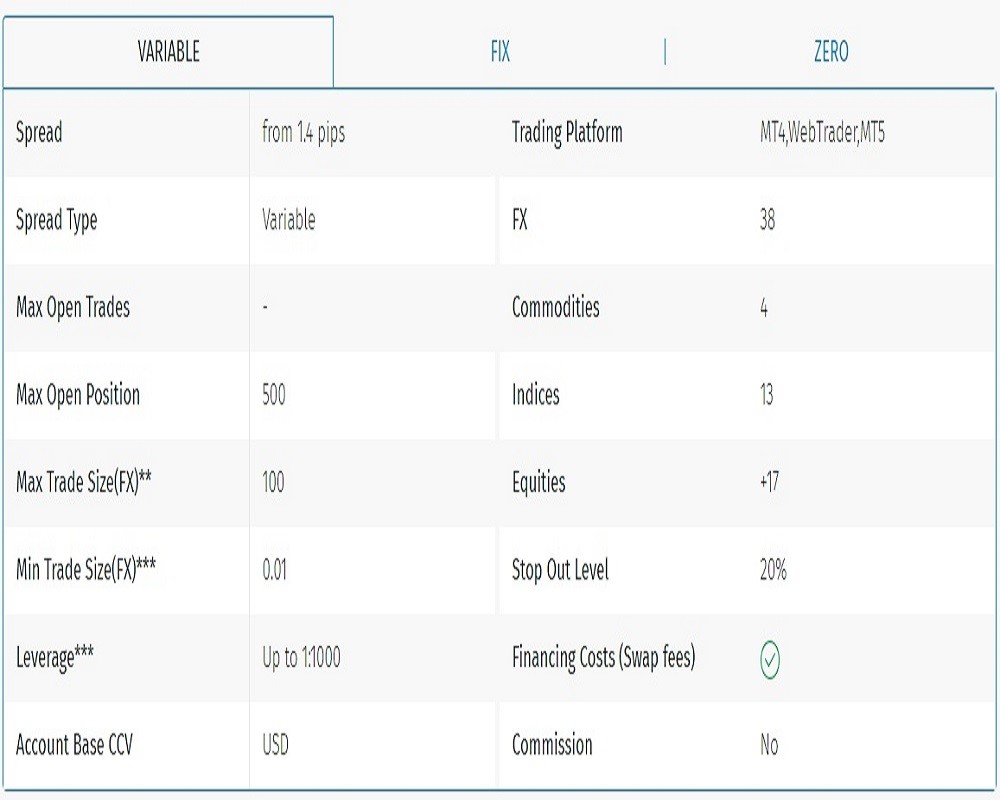Click the Spread row label

tap(39, 133)
